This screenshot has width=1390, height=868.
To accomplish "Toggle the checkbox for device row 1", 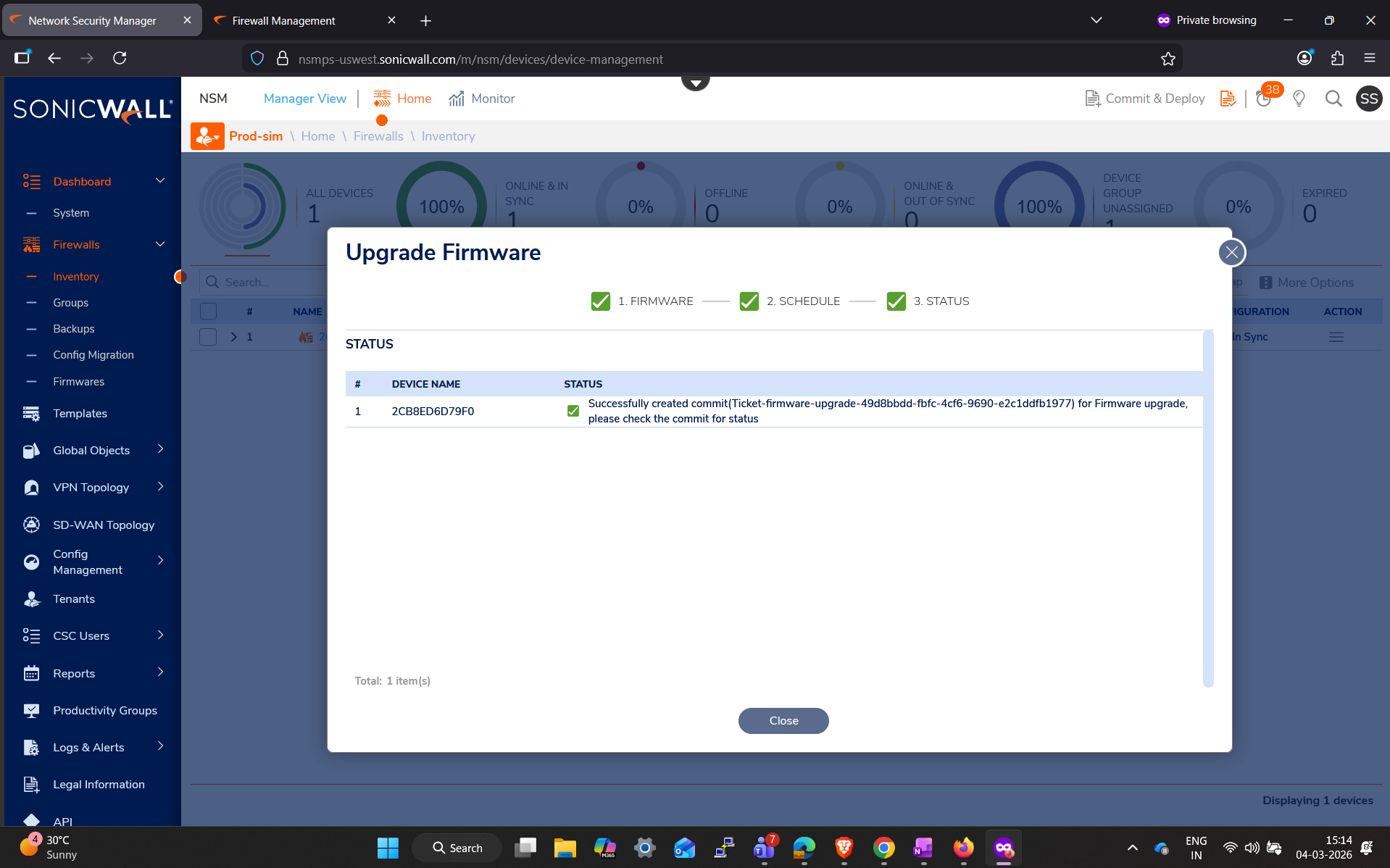I will click(x=208, y=337).
